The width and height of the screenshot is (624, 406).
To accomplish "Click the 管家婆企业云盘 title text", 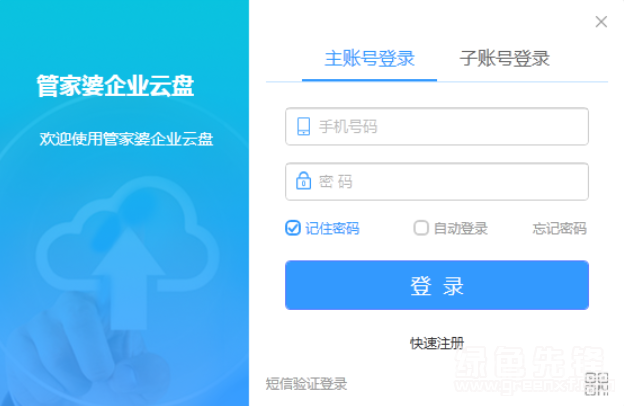I will 115,86.
